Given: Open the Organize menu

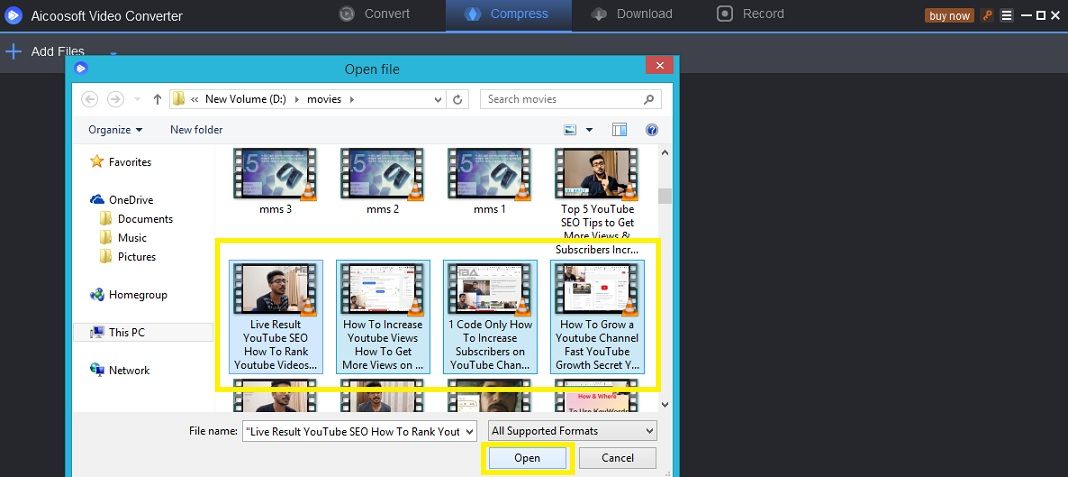Looking at the screenshot, I should tap(115, 129).
